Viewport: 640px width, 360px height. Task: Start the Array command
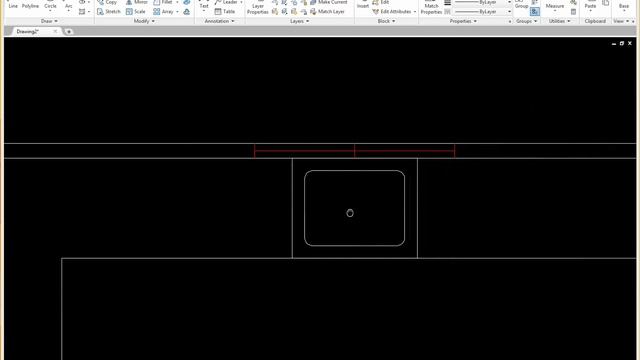(163, 12)
